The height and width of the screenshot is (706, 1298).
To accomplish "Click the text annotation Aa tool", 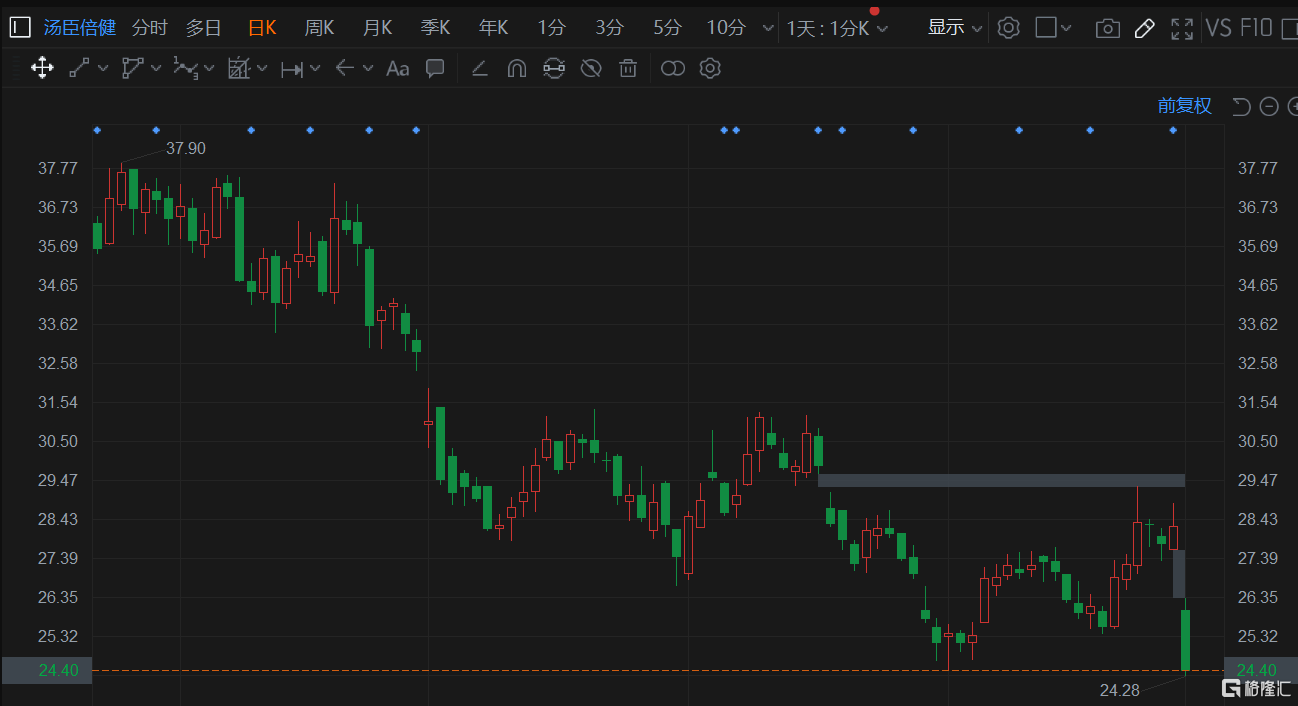I will tap(397, 68).
